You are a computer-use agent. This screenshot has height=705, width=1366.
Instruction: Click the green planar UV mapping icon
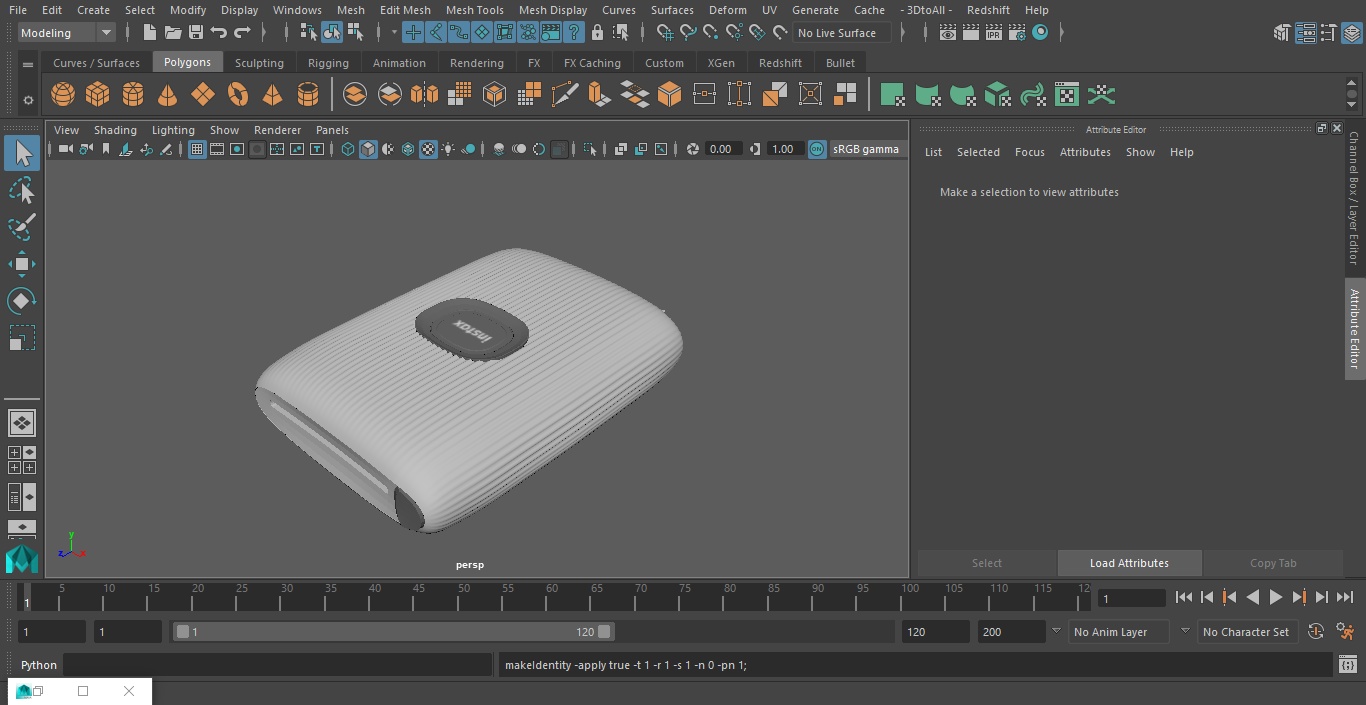coord(892,95)
